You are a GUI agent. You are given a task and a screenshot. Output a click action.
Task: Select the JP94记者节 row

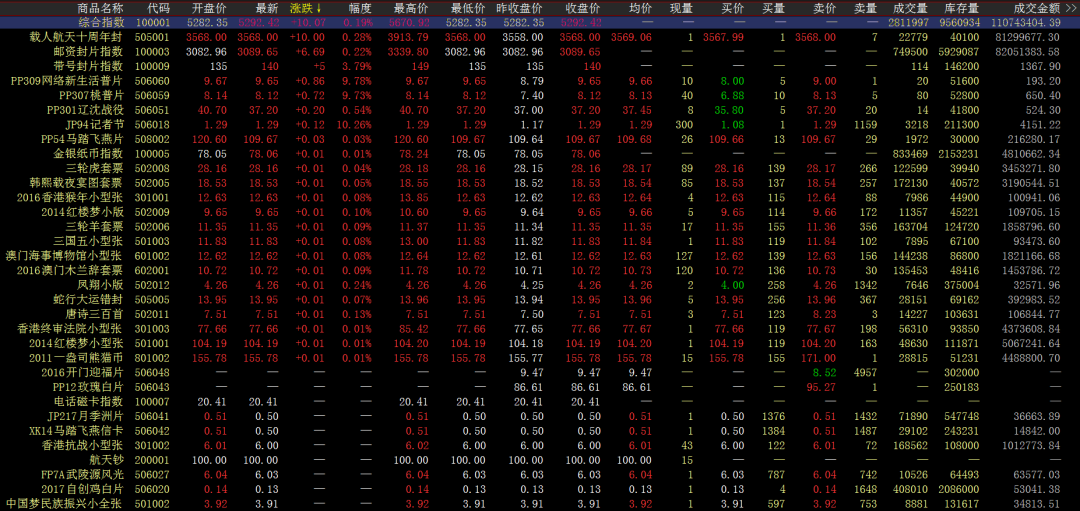[x=540, y=125]
